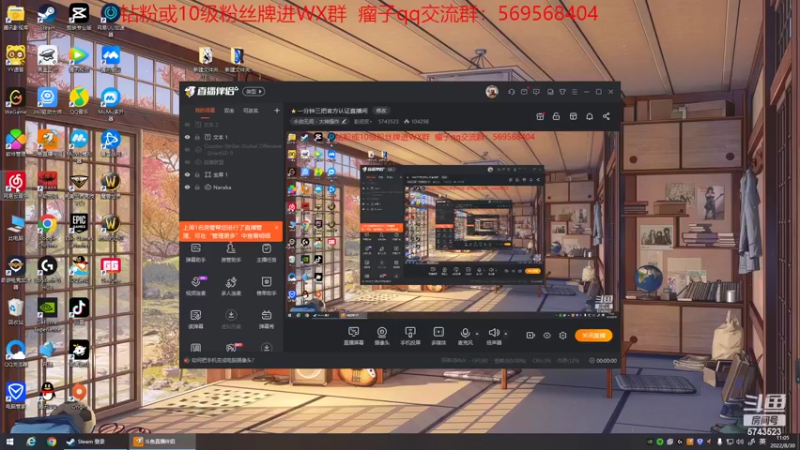Toggle the lock on the 文本 1 source
This screenshot has height=450, width=800.
point(197,137)
